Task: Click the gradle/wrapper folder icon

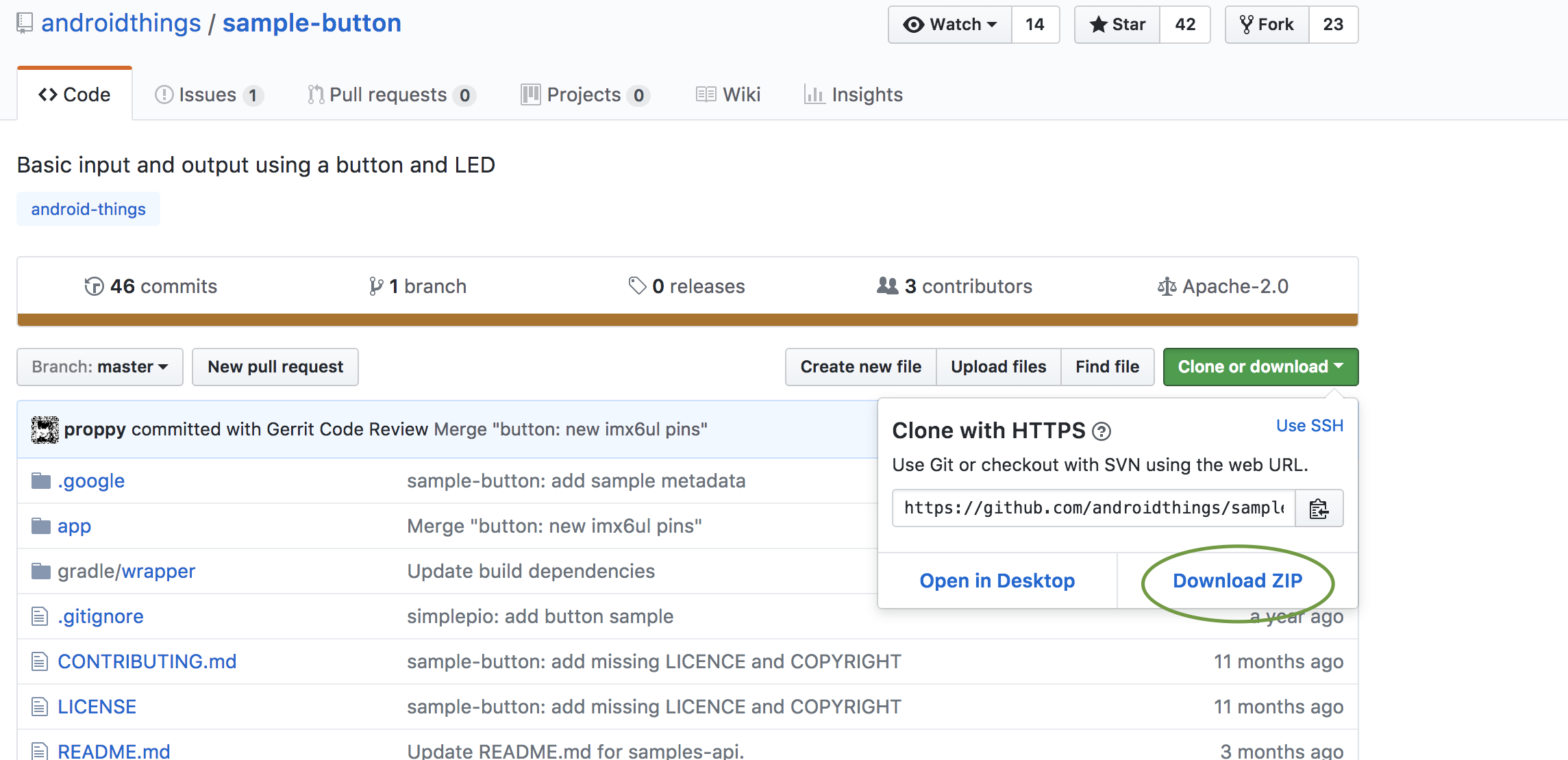Action: coord(41,572)
